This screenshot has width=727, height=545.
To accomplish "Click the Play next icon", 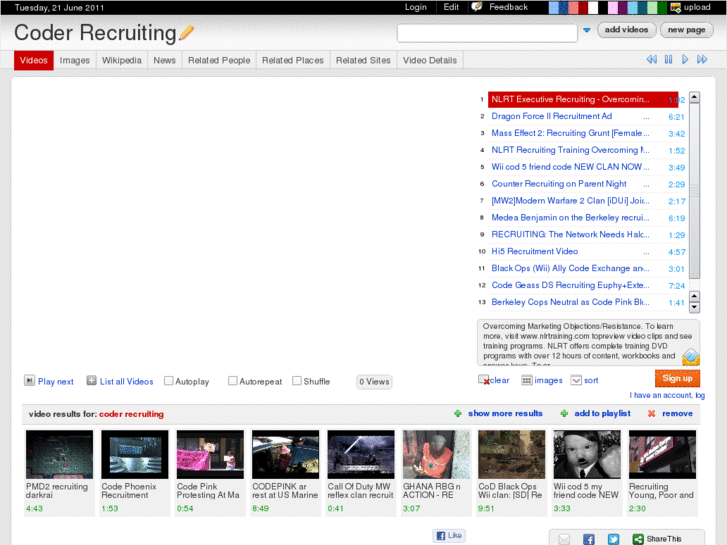I will 29,380.
